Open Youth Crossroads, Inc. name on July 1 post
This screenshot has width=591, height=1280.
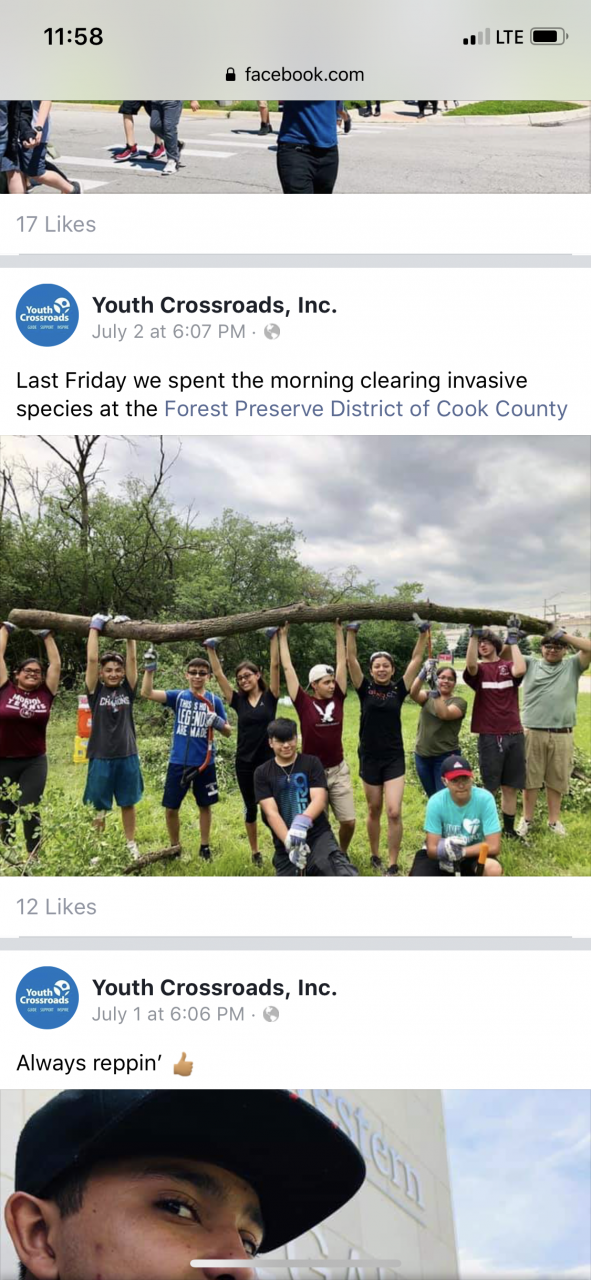(214, 987)
